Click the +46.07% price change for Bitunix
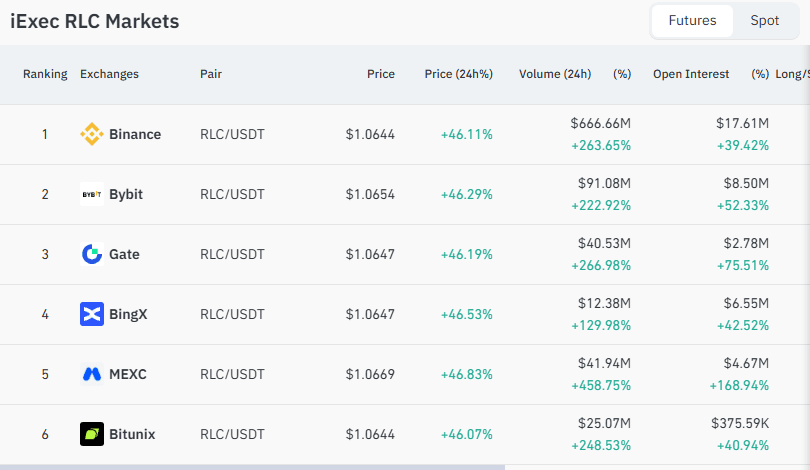The height and width of the screenshot is (470, 810). (466, 434)
